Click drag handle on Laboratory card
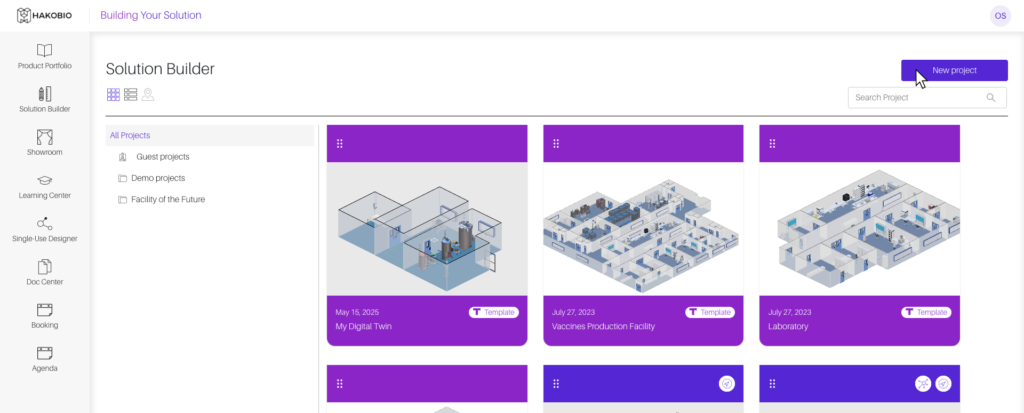The image size is (1024, 413). (x=772, y=144)
